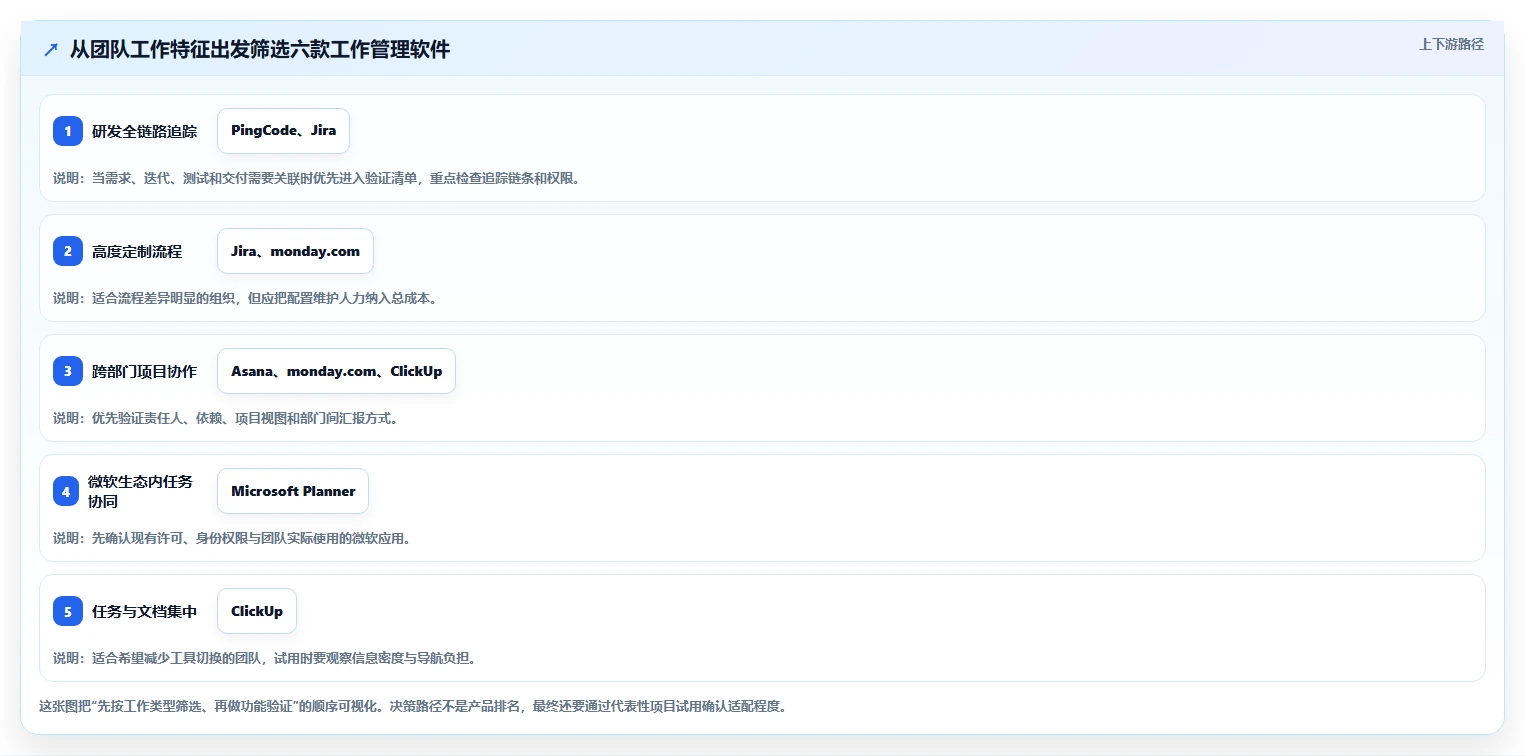
Task: Click the arrow icon beside the title
Action: click(51, 49)
